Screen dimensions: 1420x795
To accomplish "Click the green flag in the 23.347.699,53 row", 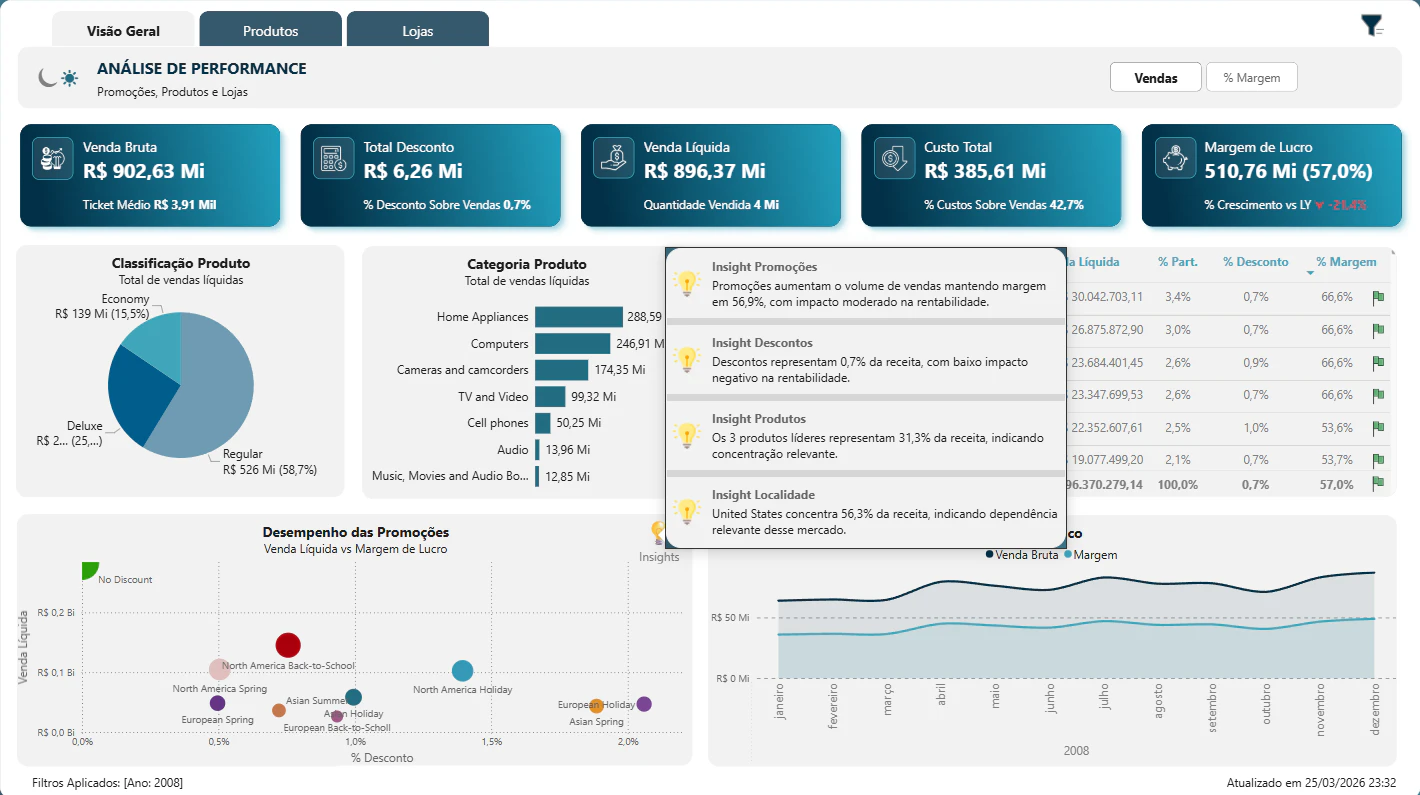I will [x=1378, y=395].
